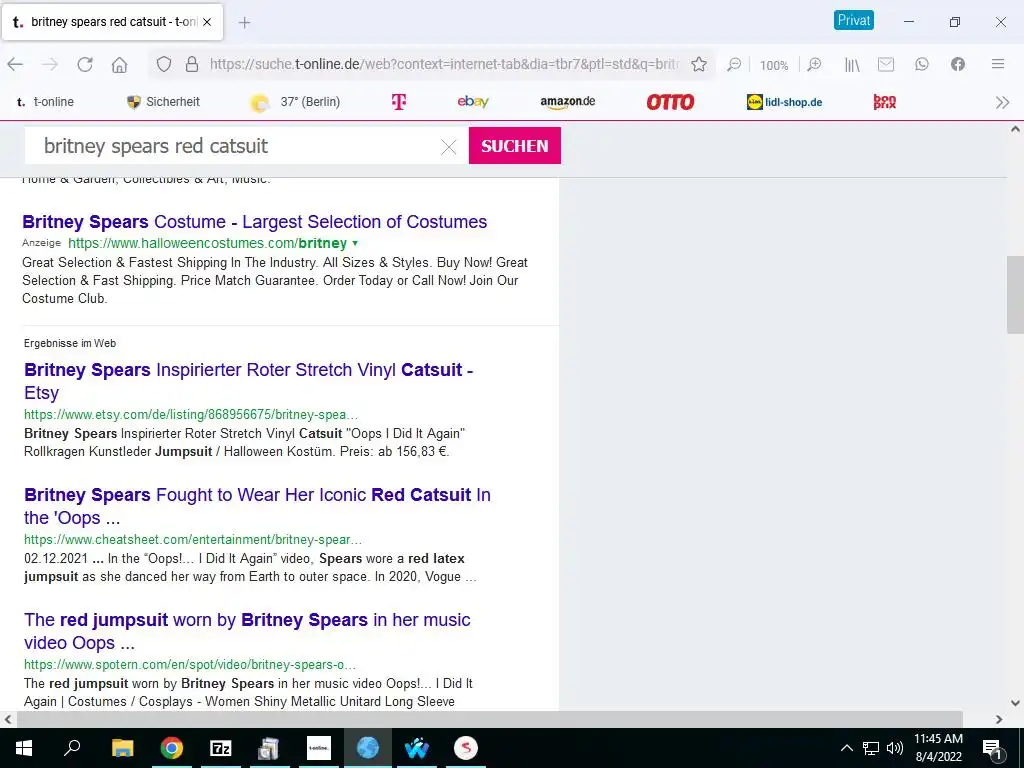The width and height of the screenshot is (1024, 768).
Task: Open Google Chrome from the taskbar
Action: (172, 748)
